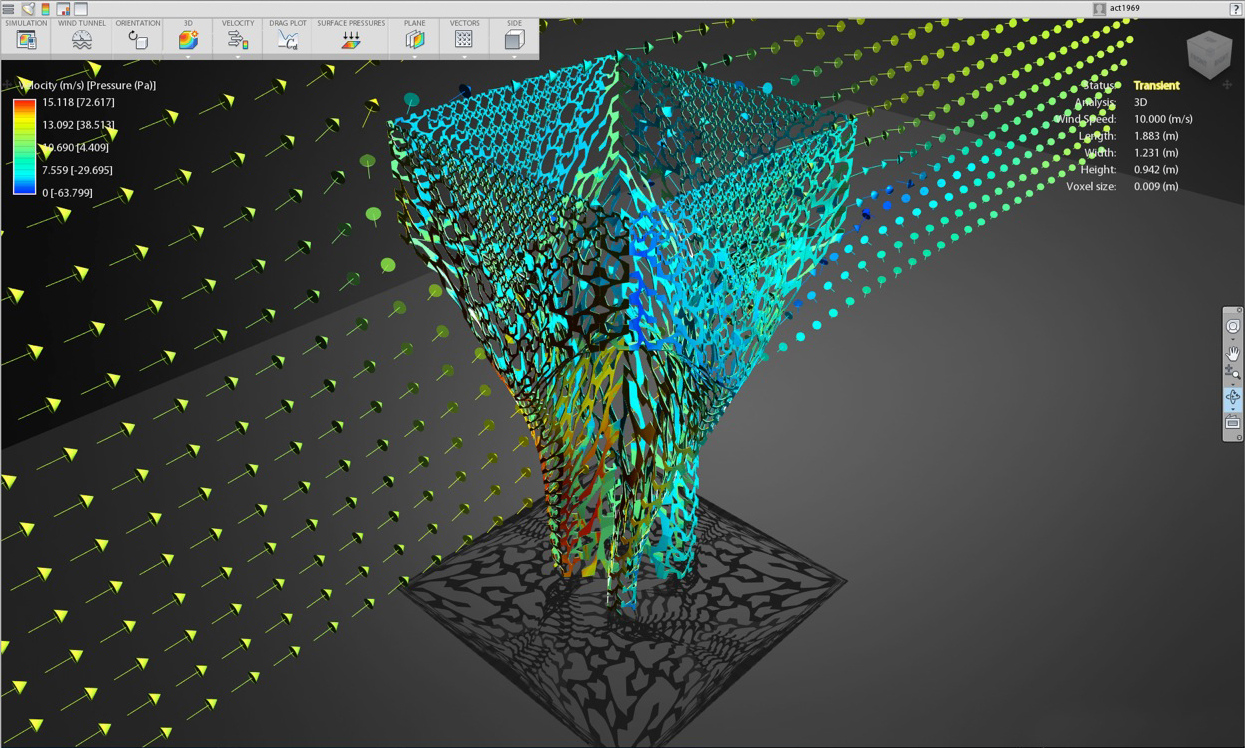Select the Plane visualization icon
This screenshot has width=1245, height=748.
coord(415,40)
